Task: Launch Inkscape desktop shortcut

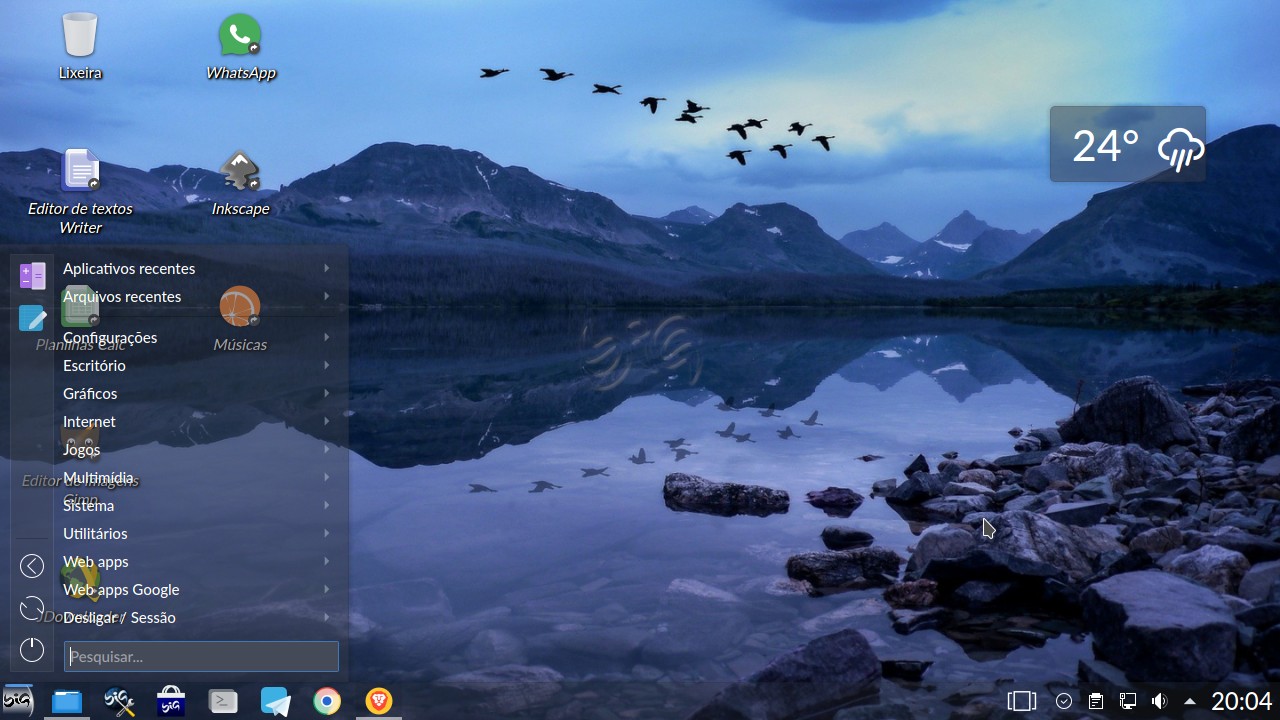Action: (240, 170)
